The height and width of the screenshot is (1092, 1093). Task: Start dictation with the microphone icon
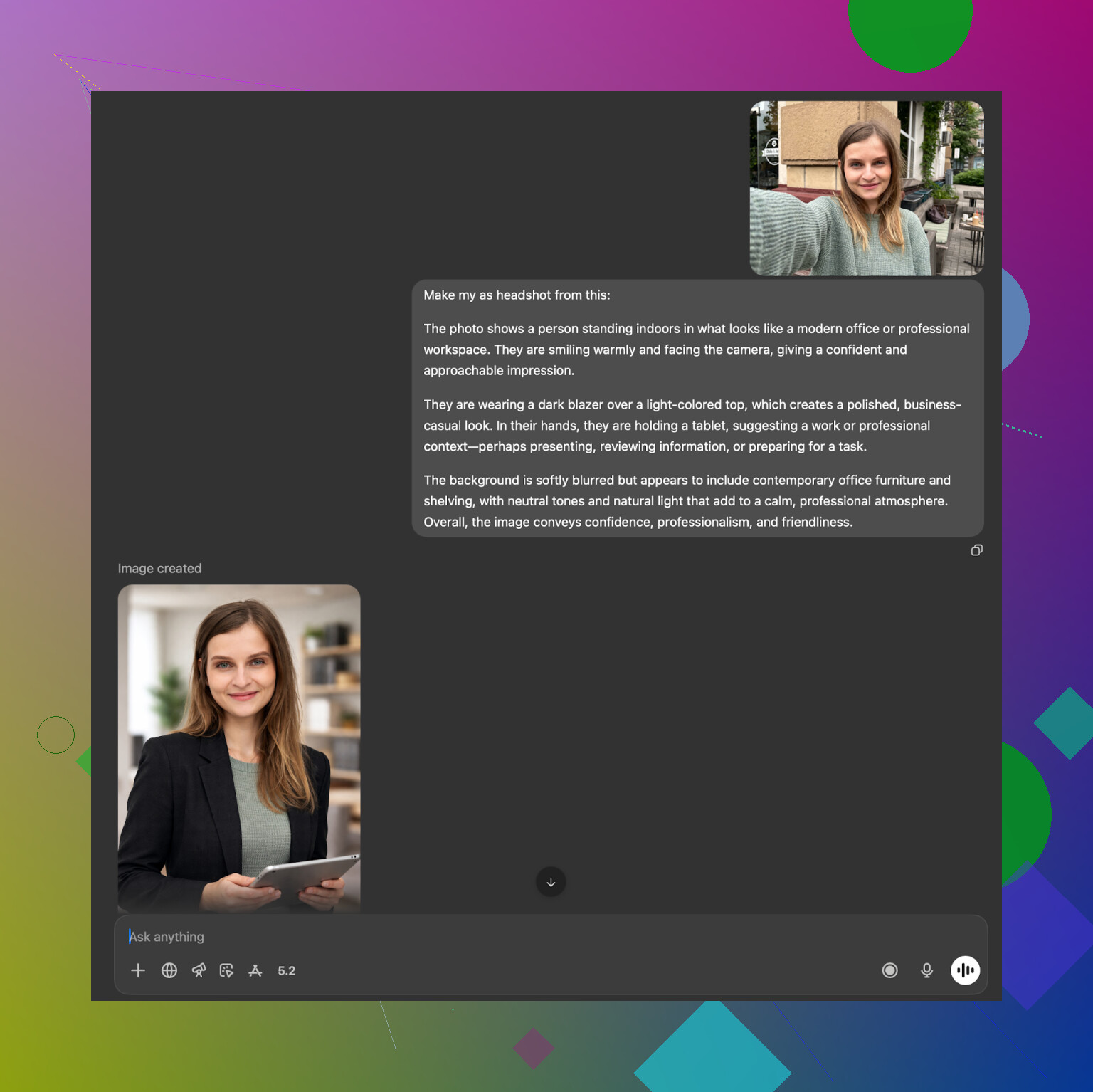tap(926, 970)
